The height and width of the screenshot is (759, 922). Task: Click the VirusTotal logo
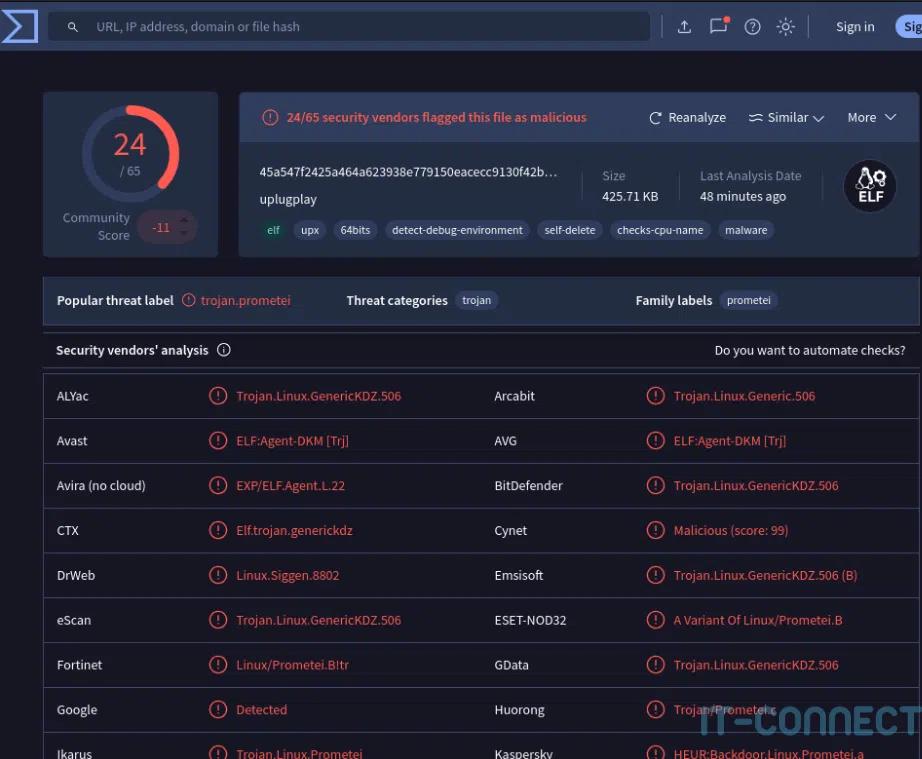tap(19, 27)
